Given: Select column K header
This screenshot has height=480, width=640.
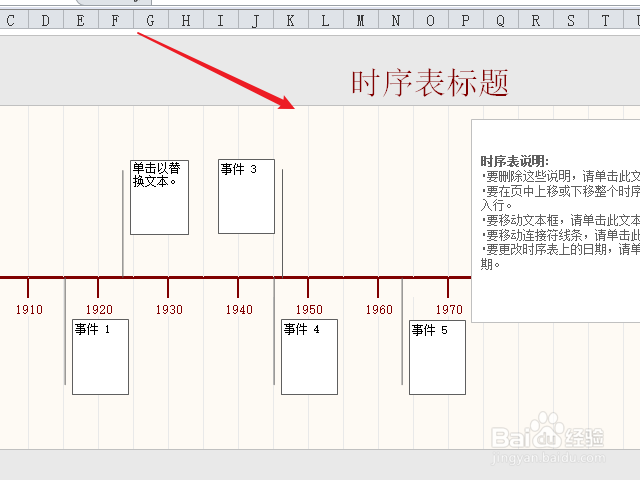Looking at the screenshot, I should point(291,20).
